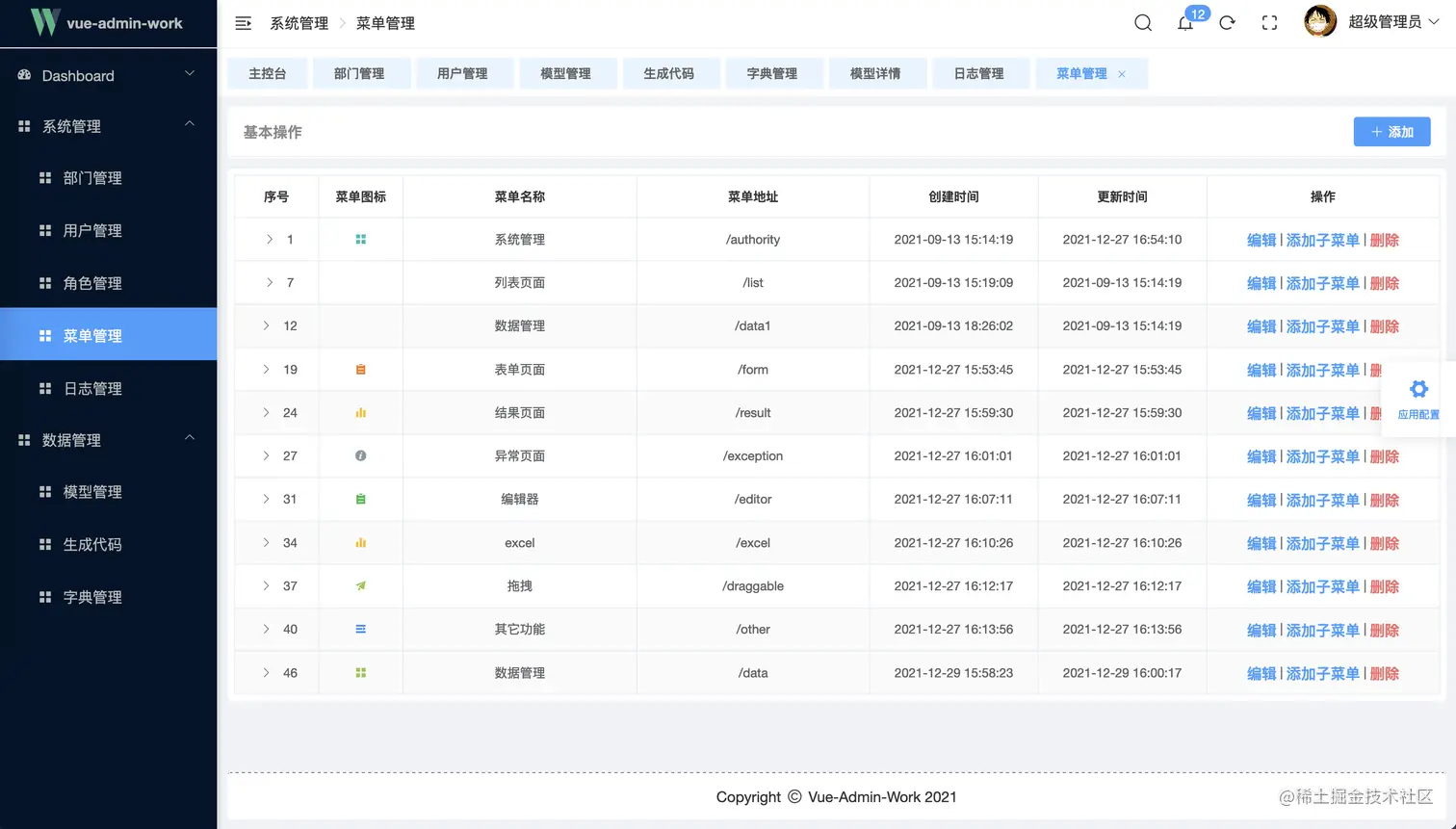The height and width of the screenshot is (829, 1456).
Task: Click the green paper-plane icon in 拖拽 row
Action: 360,585
